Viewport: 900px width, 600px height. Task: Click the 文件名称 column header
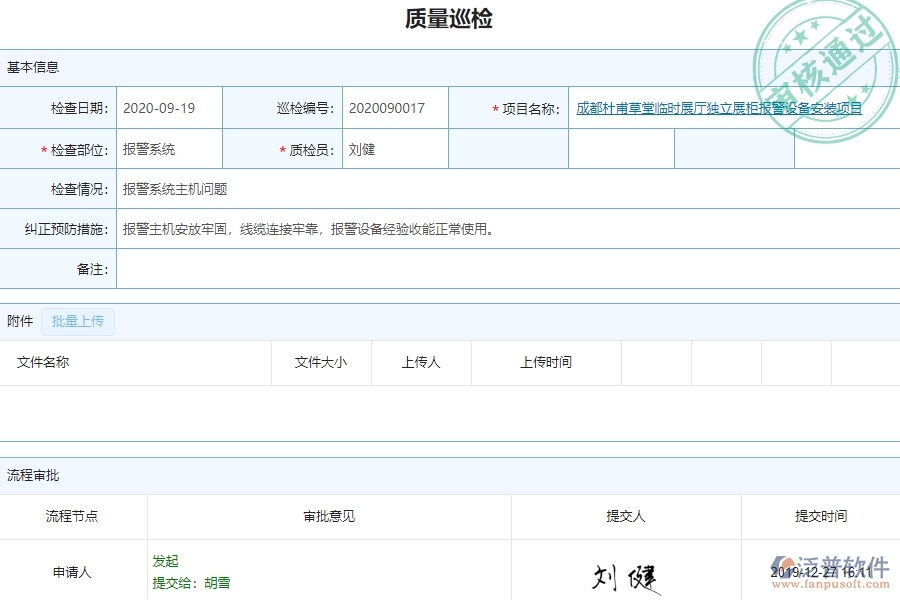44,363
